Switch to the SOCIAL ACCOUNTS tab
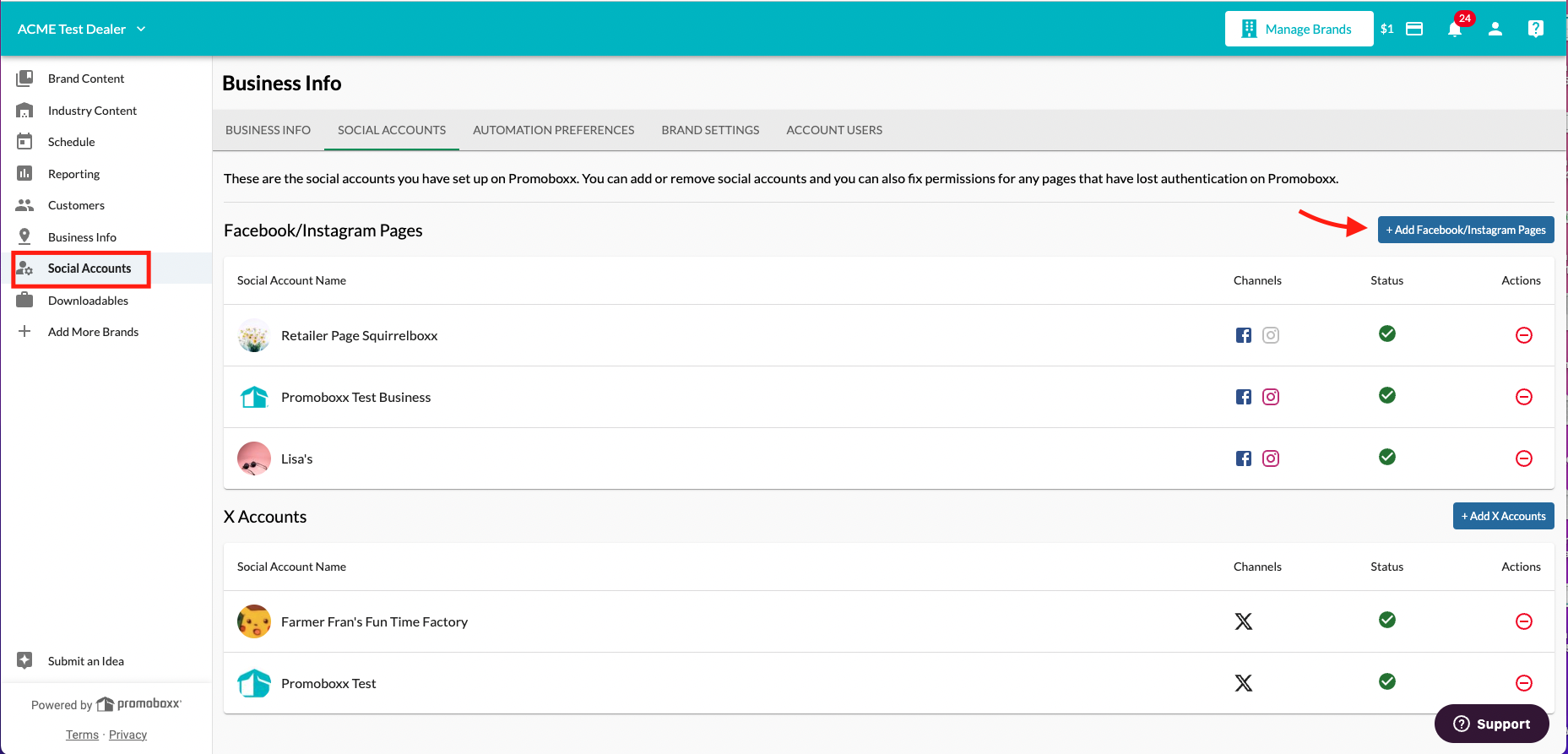1568x754 pixels. (x=392, y=130)
